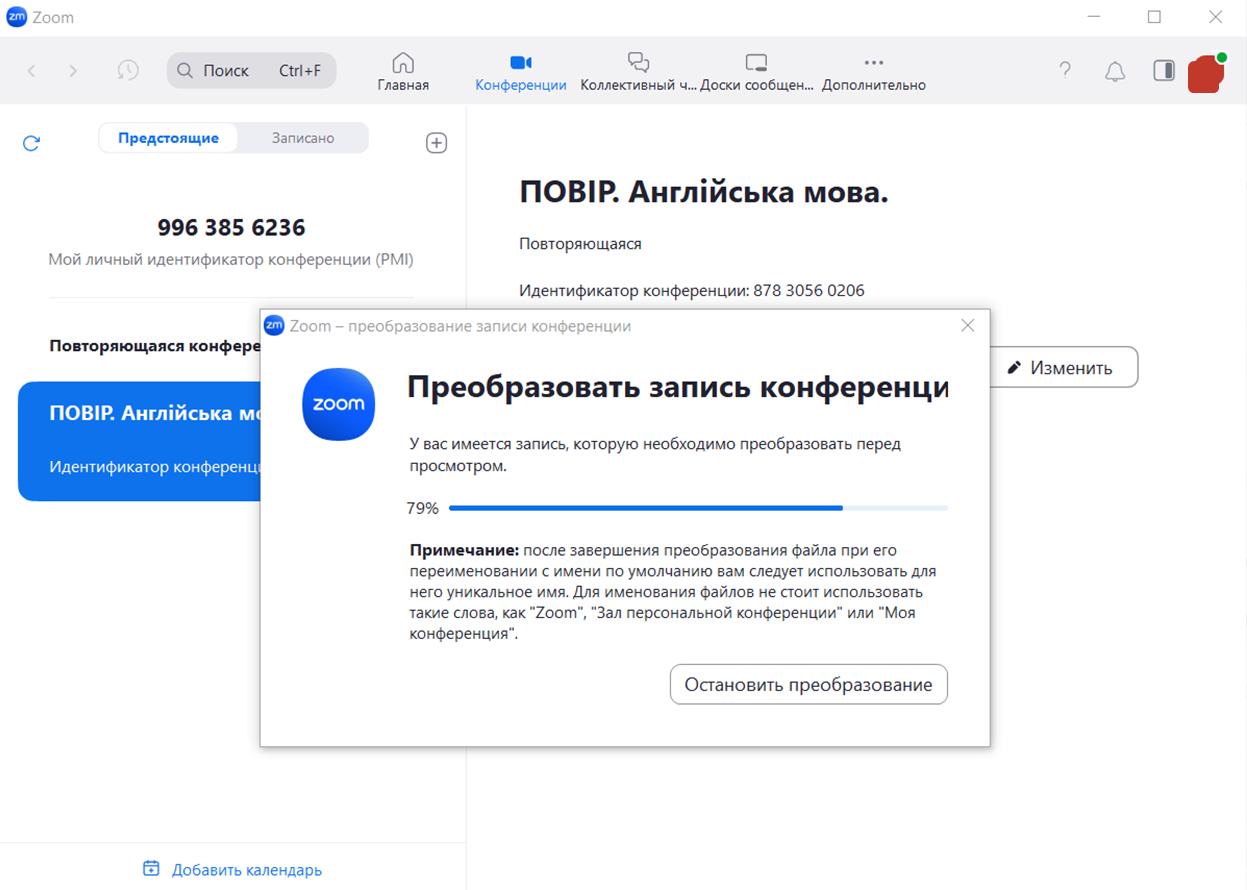Click Добавить календарь link
The height and width of the screenshot is (890, 1247).
pyautogui.click(x=233, y=869)
